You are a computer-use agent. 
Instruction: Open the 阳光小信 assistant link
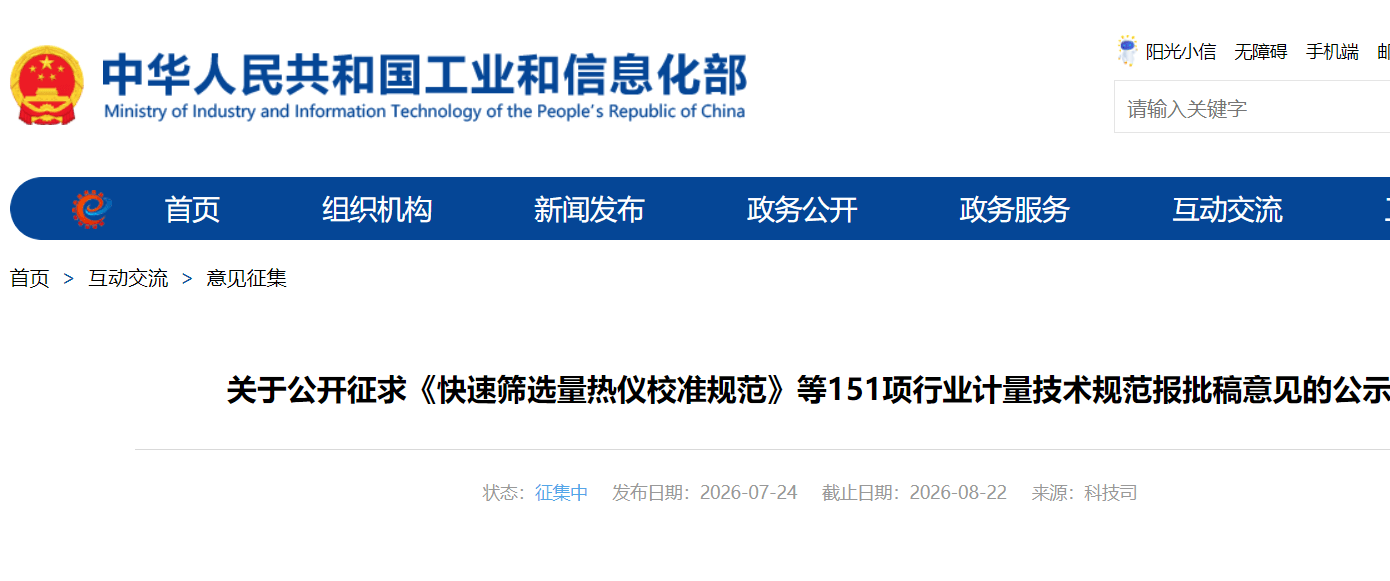pos(1180,52)
